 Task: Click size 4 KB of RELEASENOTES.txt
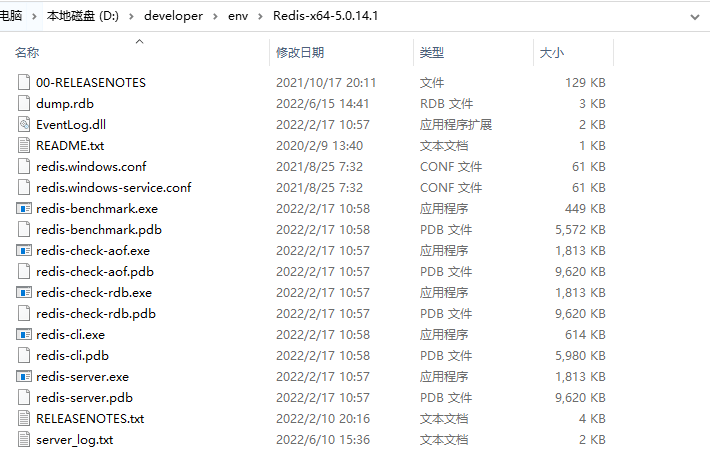pos(592,418)
